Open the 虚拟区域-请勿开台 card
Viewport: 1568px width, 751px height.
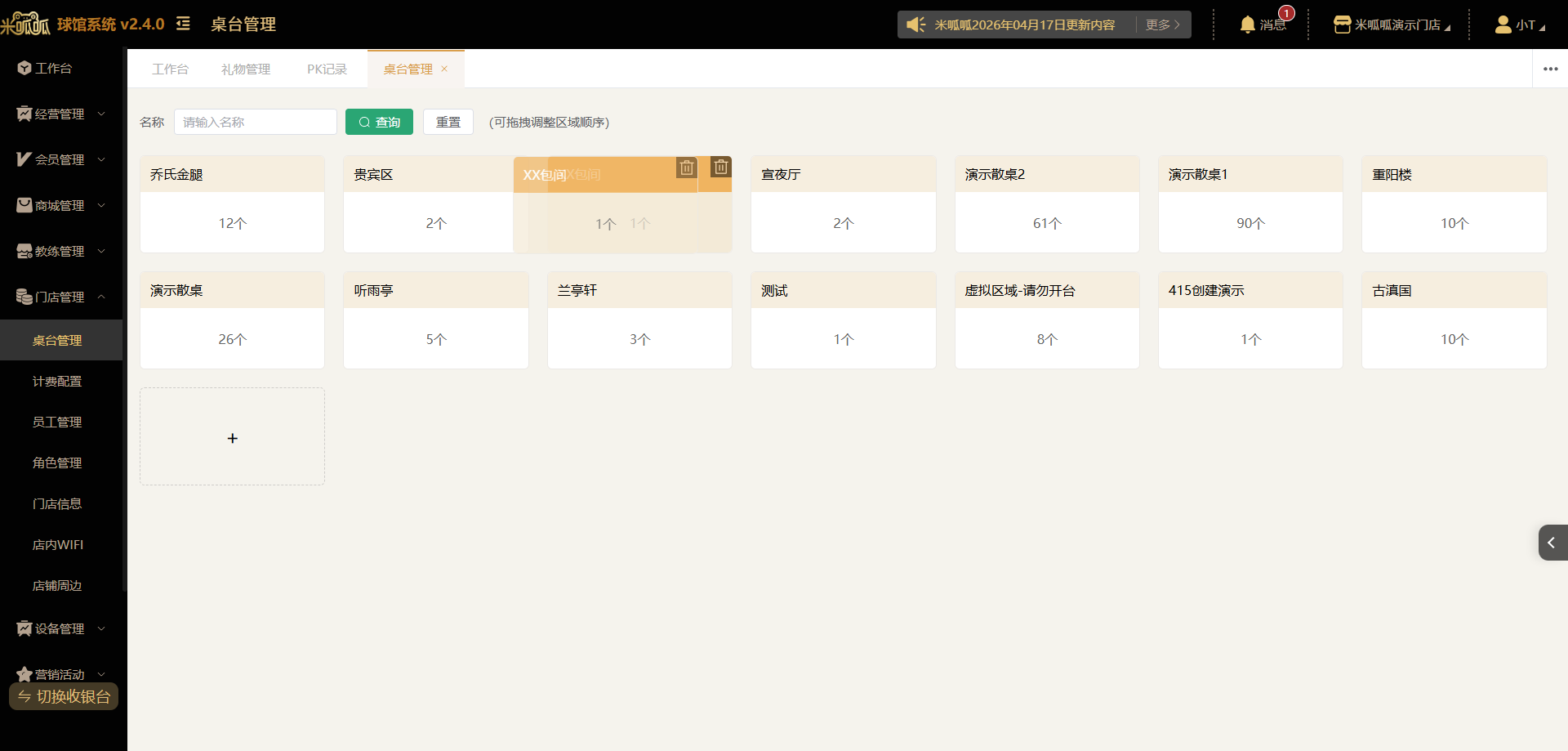[x=1047, y=320]
